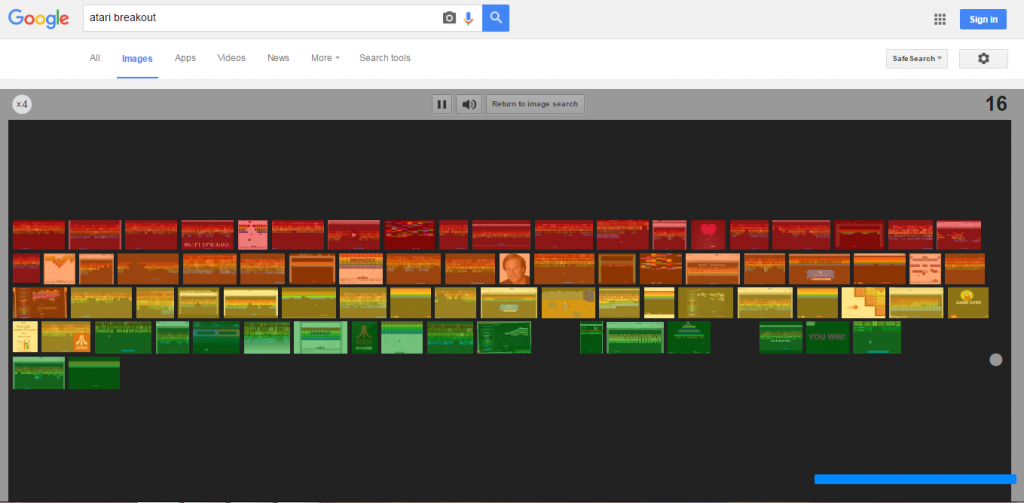Image resolution: width=1024 pixels, height=503 pixels.
Task: Select the Images tab
Action: click(137, 59)
